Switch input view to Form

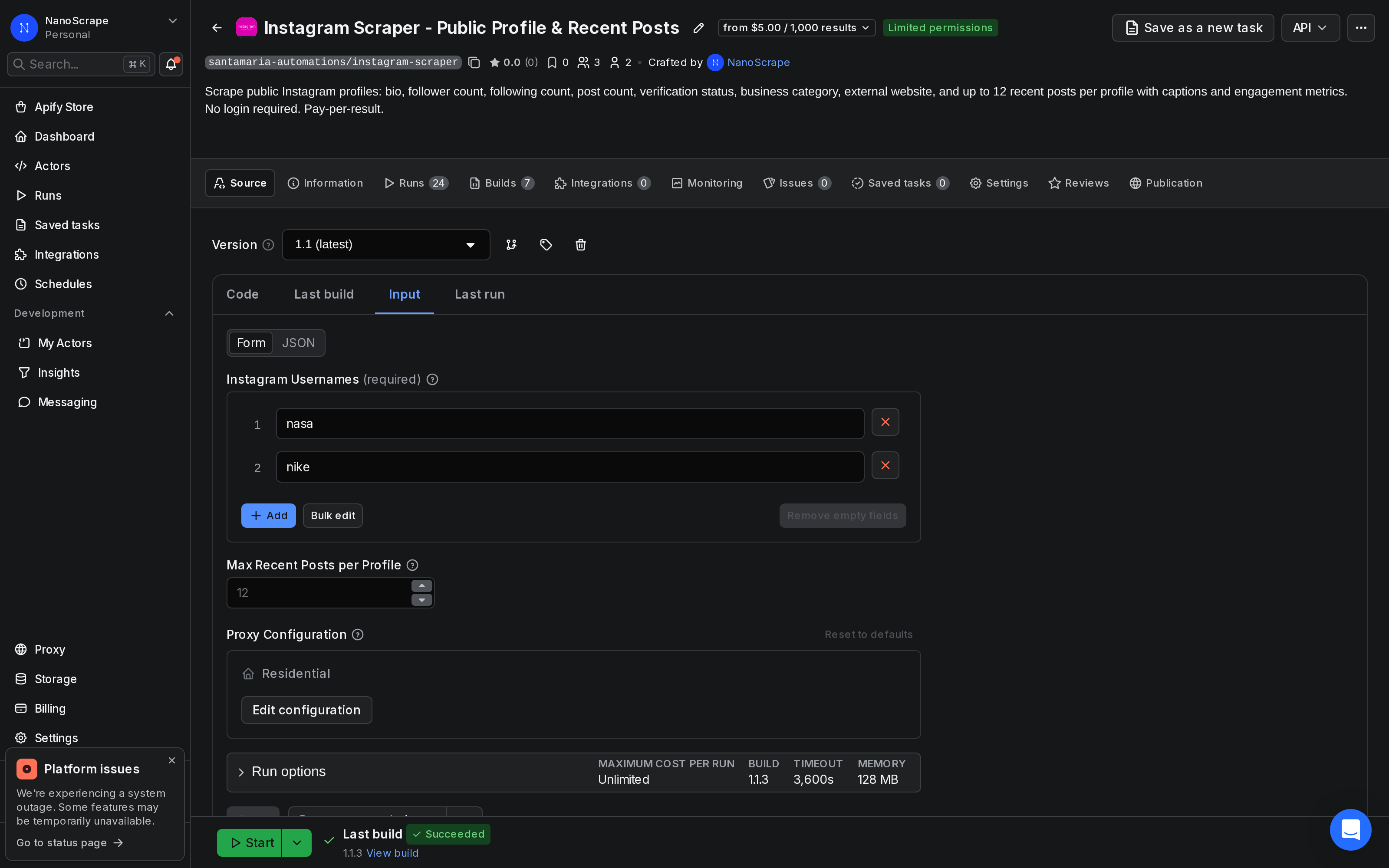[251, 343]
